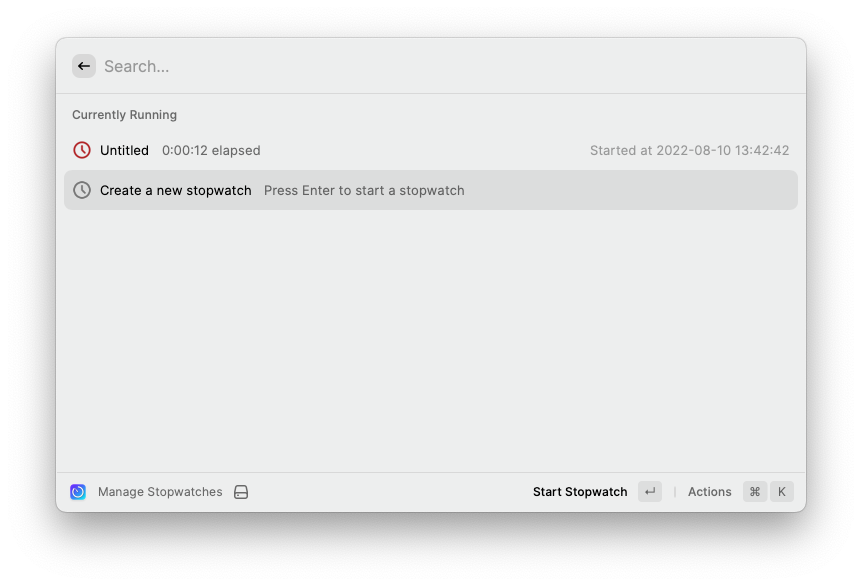
Task: Click the storage drive icon in footer
Action: point(241,492)
